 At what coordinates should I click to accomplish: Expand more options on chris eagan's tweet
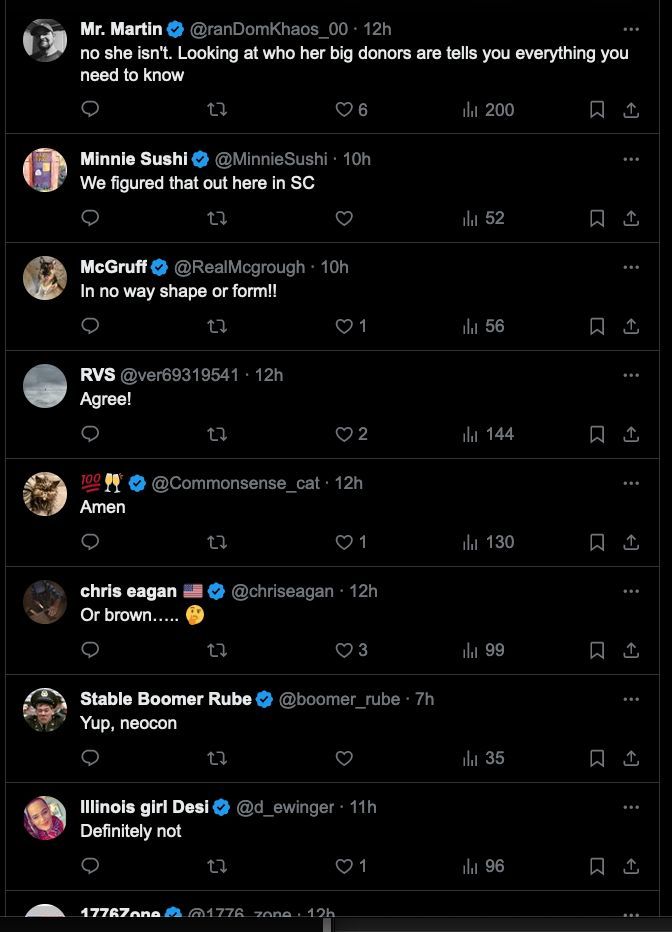[x=631, y=591]
